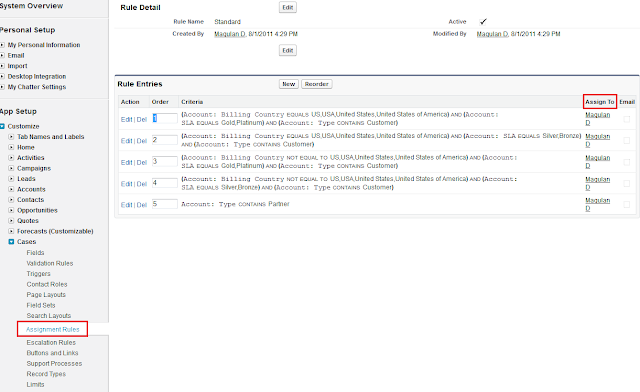The width and height of the screenshot is (640, 392).
Task: Open Home in Customize tree
Action: click(26, 147)
